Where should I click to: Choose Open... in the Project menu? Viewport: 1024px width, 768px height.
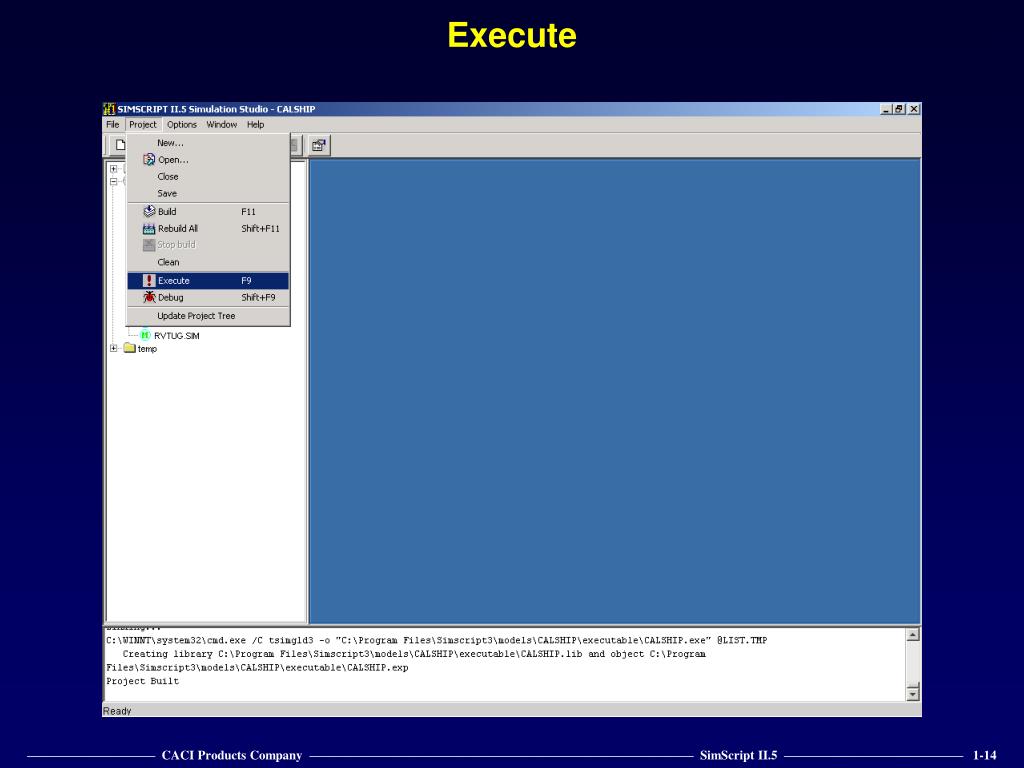click(x=208, y=160)
